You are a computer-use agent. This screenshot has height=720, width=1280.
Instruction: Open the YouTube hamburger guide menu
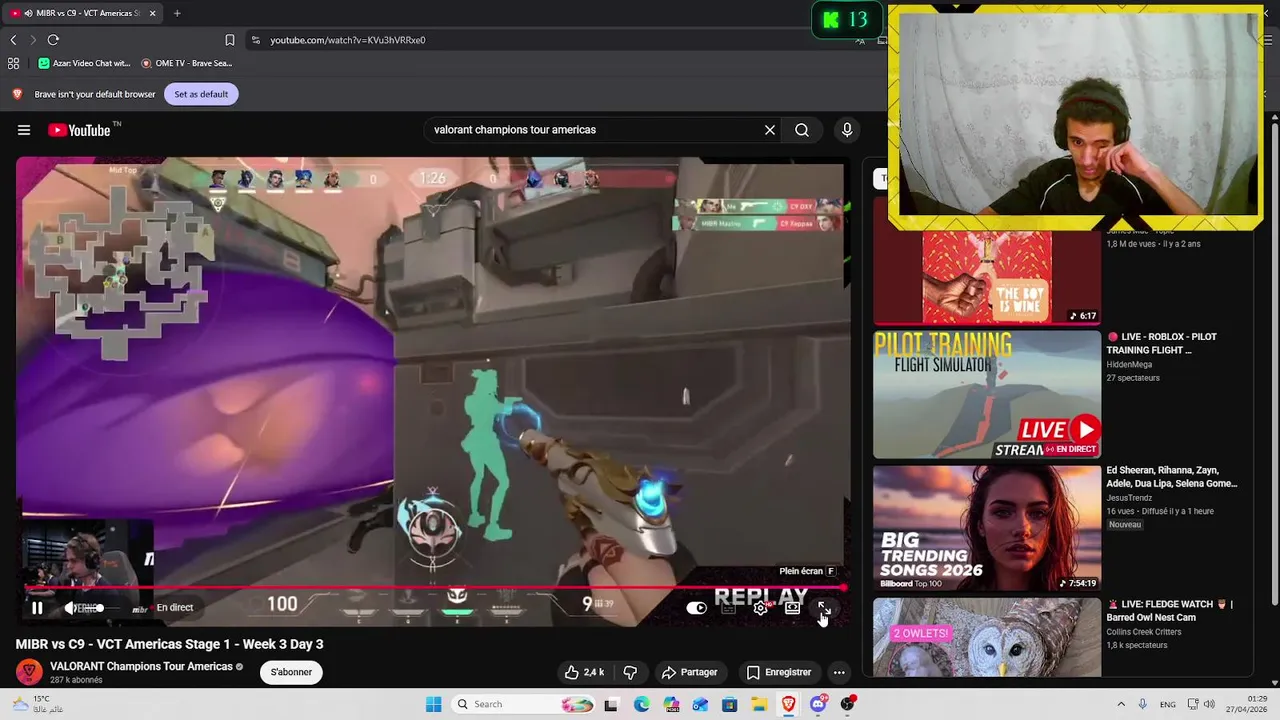[24, 130]
